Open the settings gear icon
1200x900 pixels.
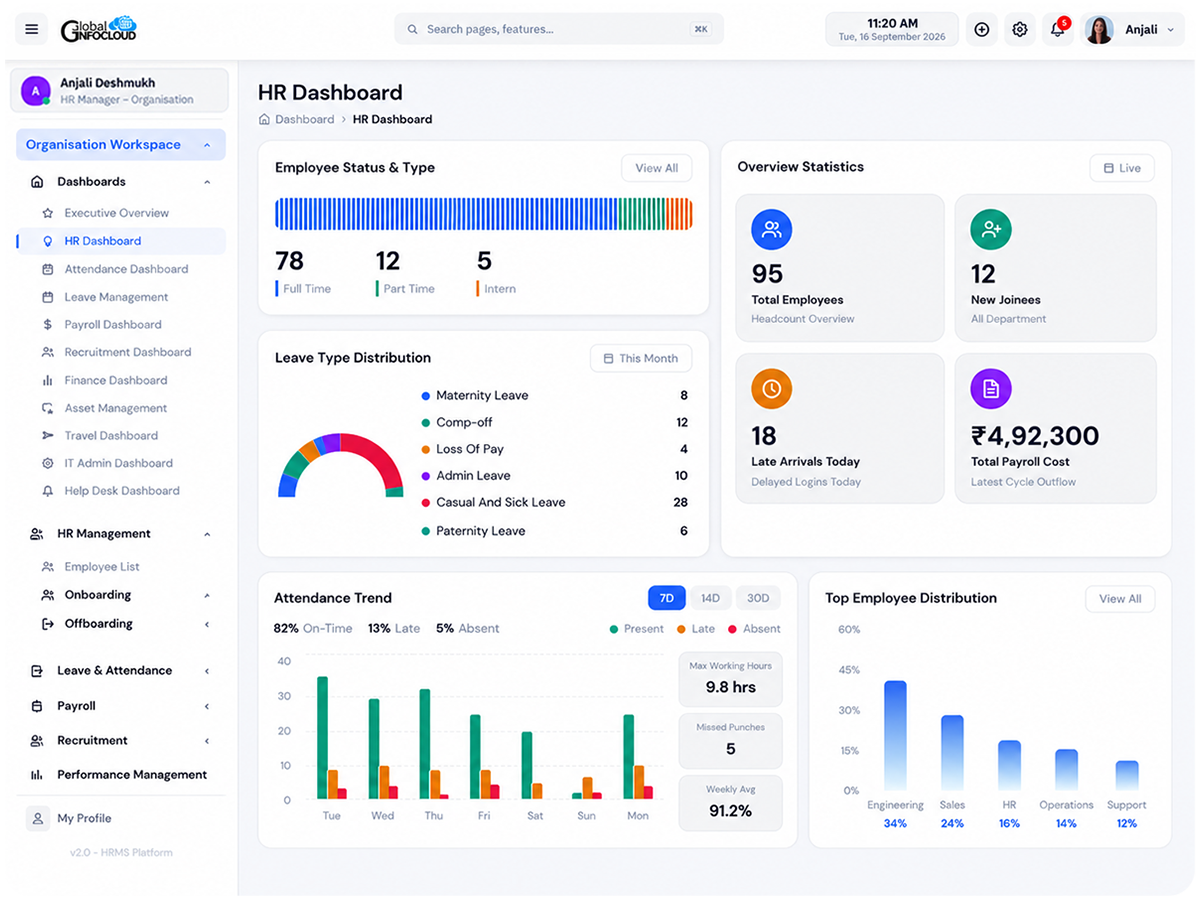coord(1020,30)
